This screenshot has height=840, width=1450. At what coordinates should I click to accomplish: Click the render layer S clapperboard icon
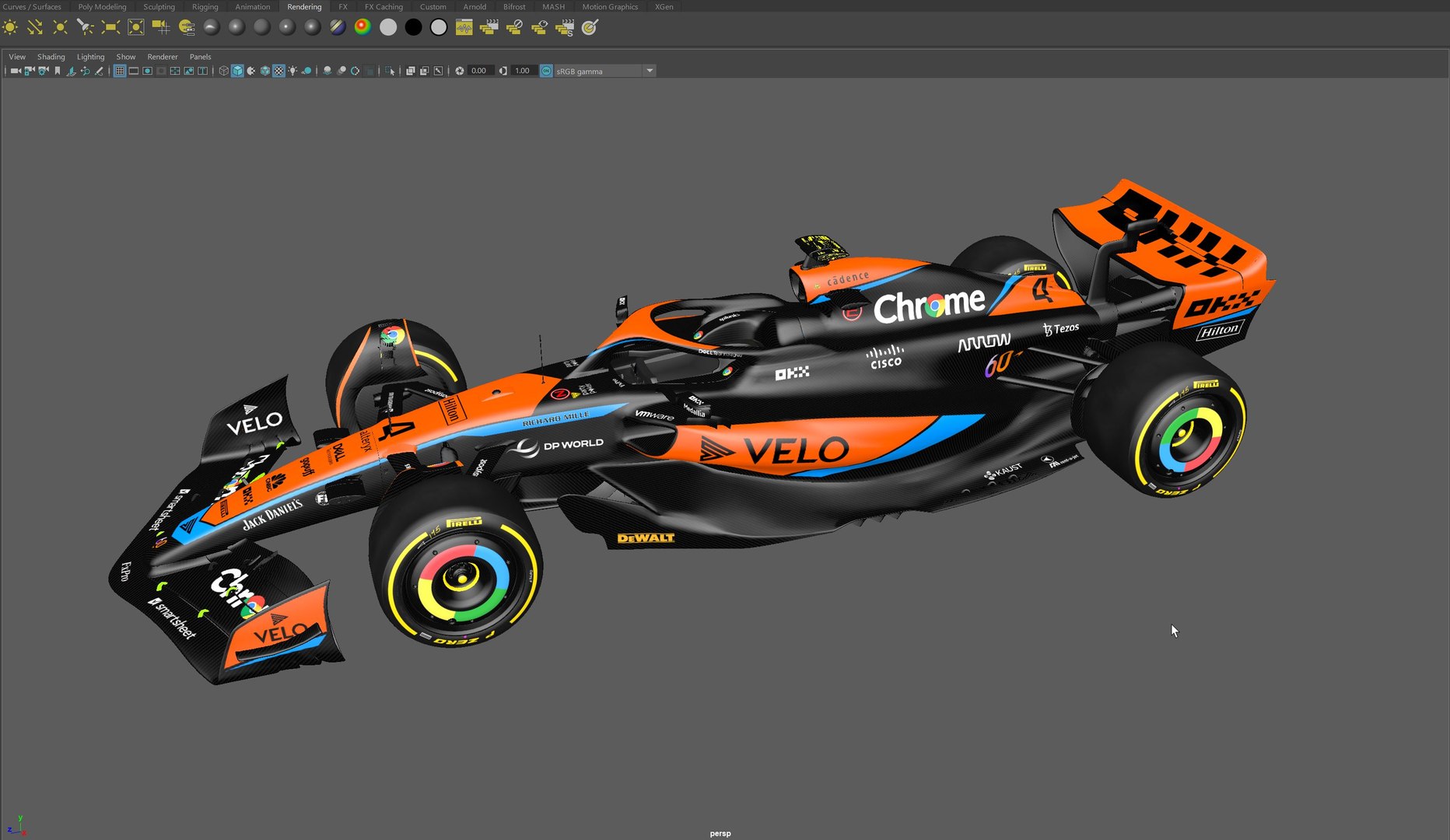click(565, 27)
